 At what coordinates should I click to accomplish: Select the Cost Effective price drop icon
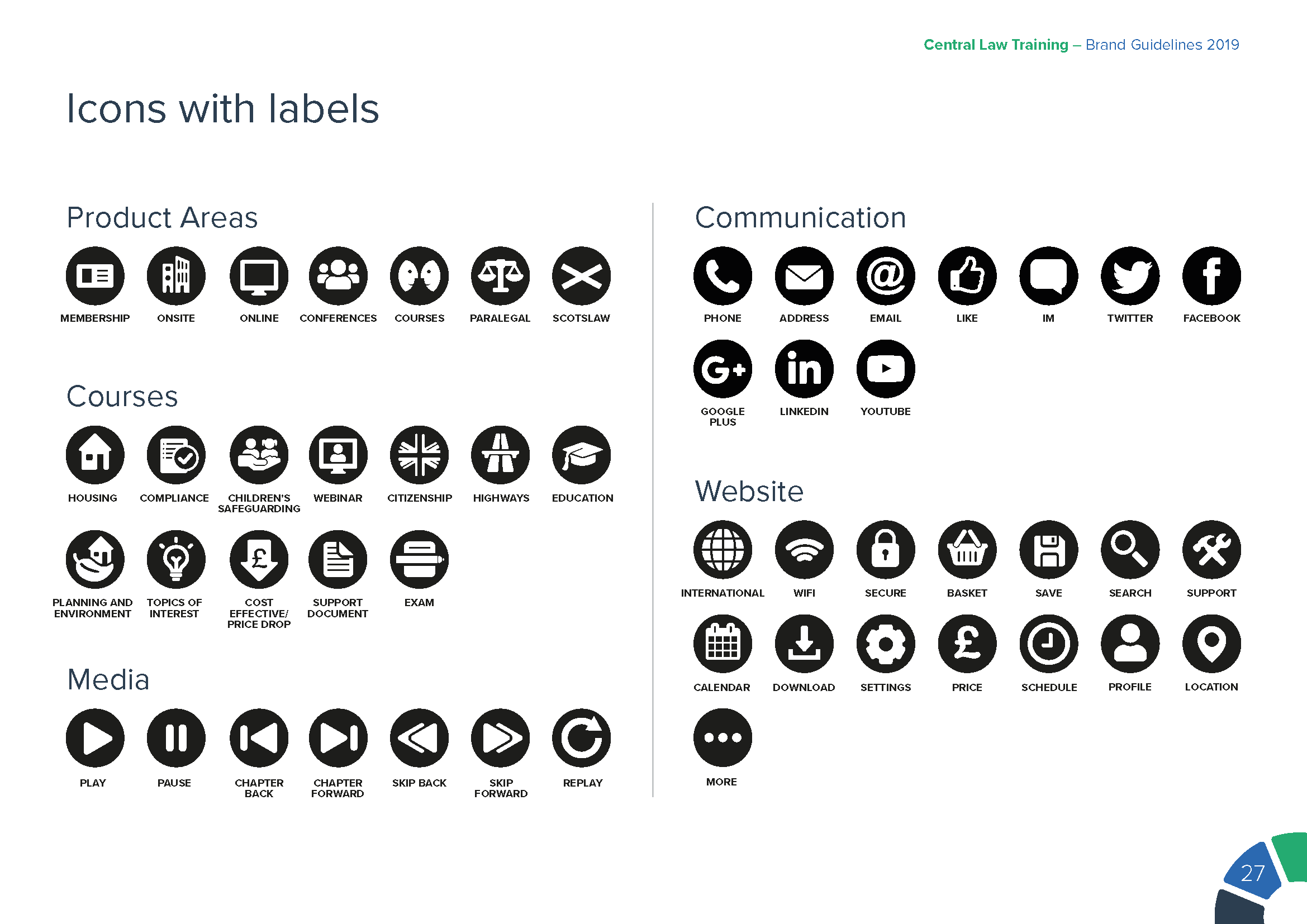tap(259, 560)
